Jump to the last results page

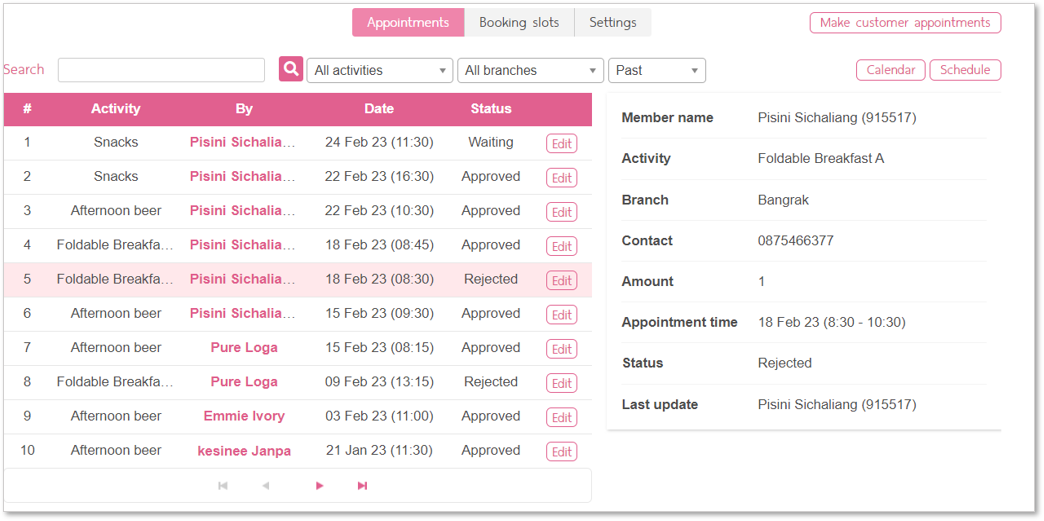click(x=362, y=486)
